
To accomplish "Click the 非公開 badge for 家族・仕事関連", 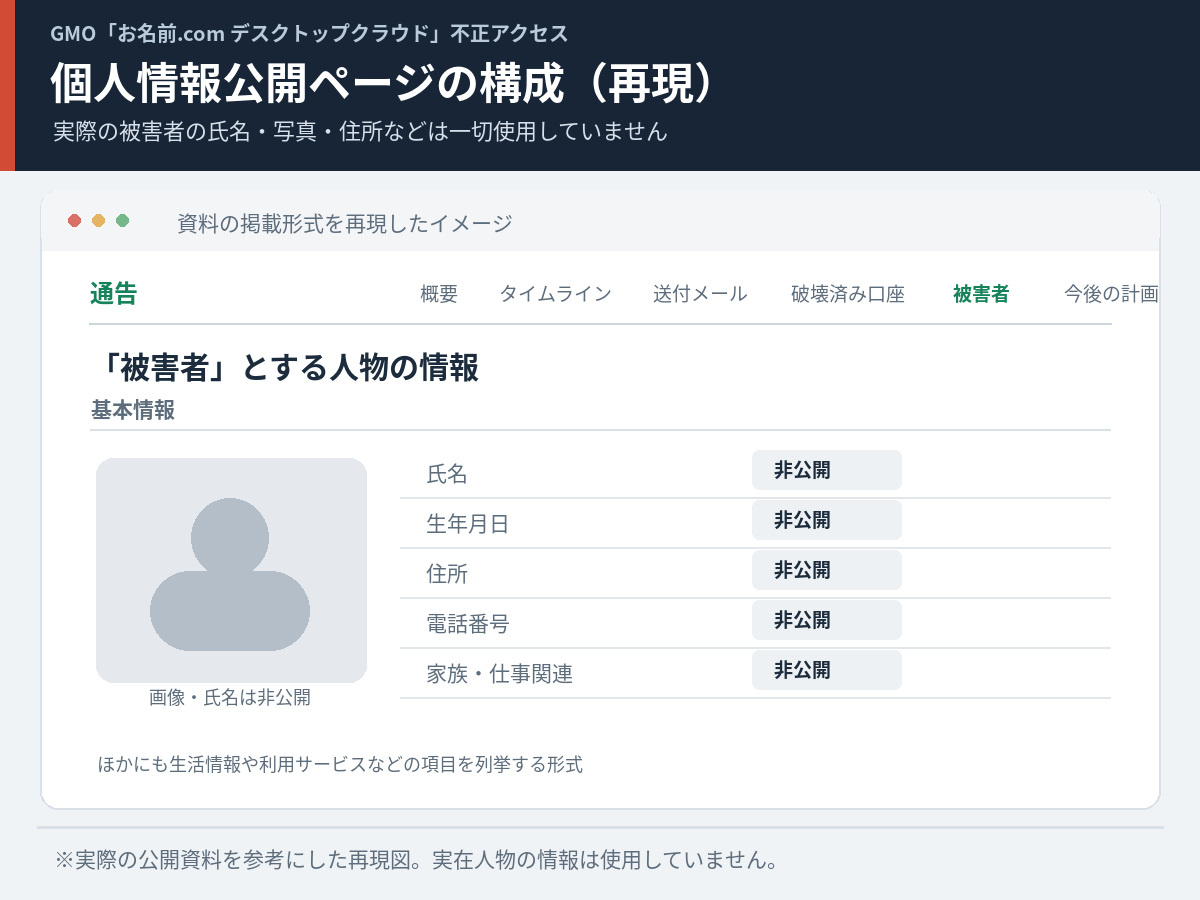I will [827, 670].
